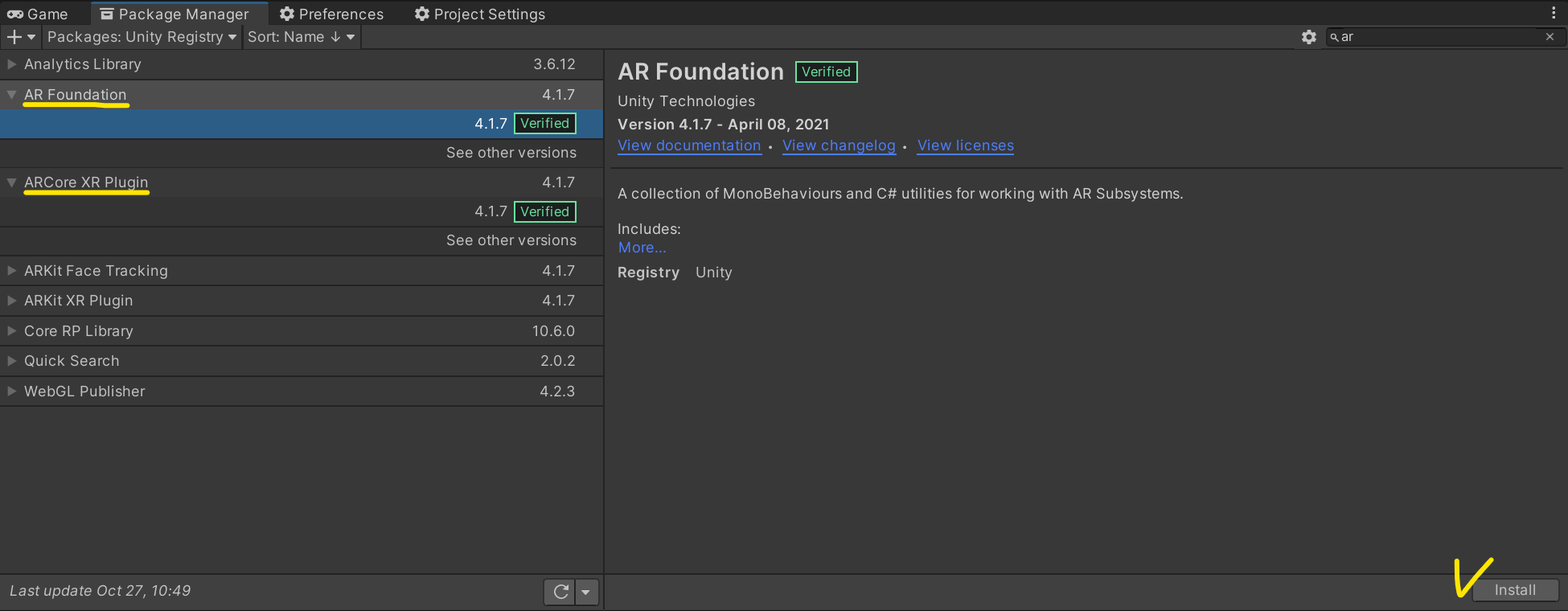Select AR Foundation 4.1.7 Verified version row
Image resolution: width=1568 pixels, height=611 pixels.
click(x=302, y=124)
